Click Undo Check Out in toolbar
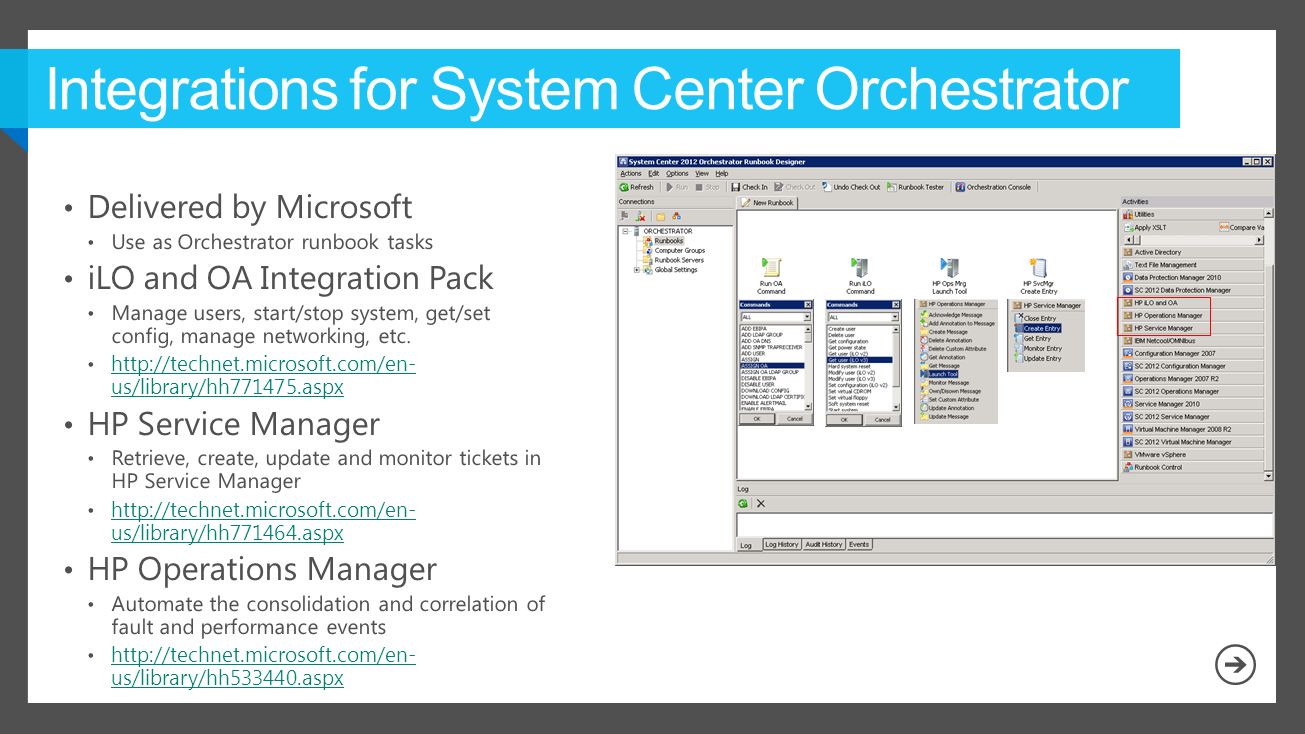The height and width of the screenshot is (734, 1305). click(x=851, y=187)
